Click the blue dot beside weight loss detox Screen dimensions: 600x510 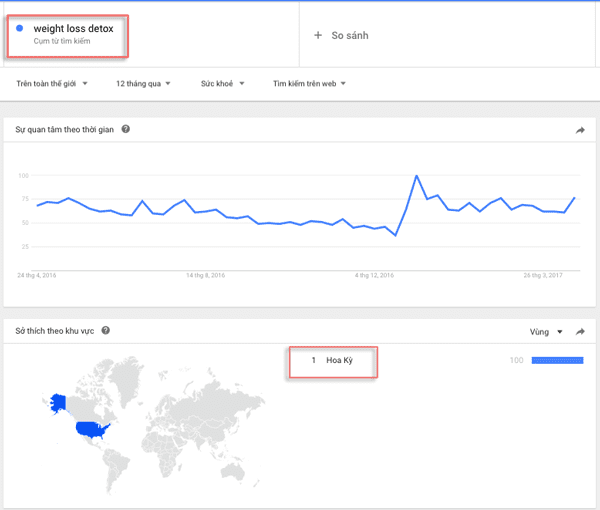point(20,29)
